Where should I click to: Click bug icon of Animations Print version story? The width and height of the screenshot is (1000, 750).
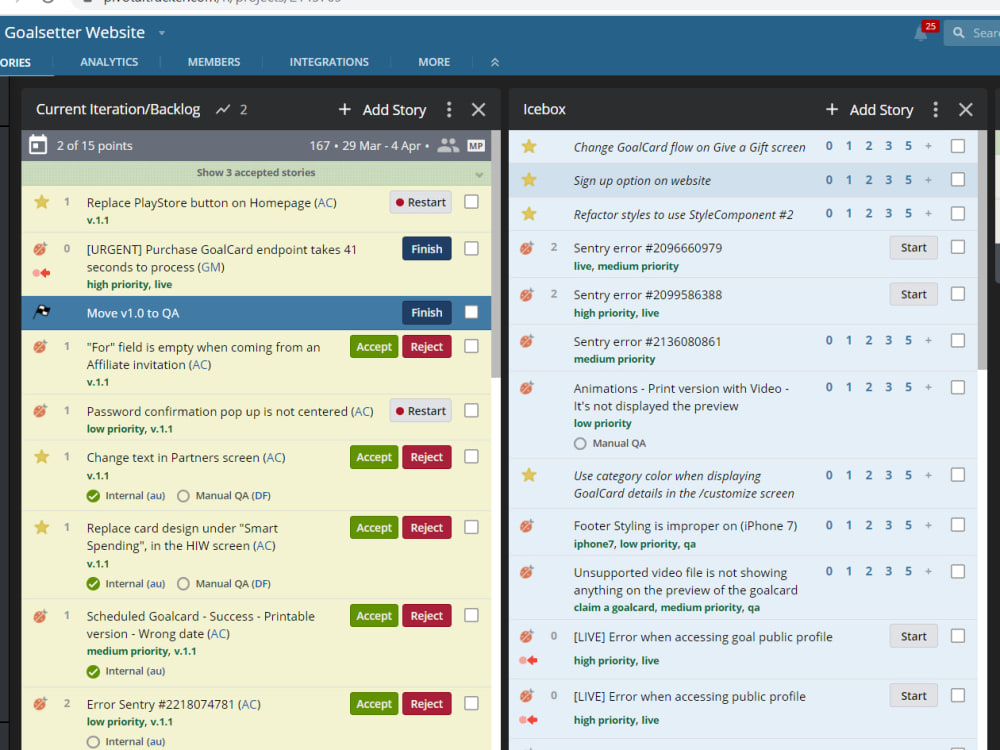527,388
